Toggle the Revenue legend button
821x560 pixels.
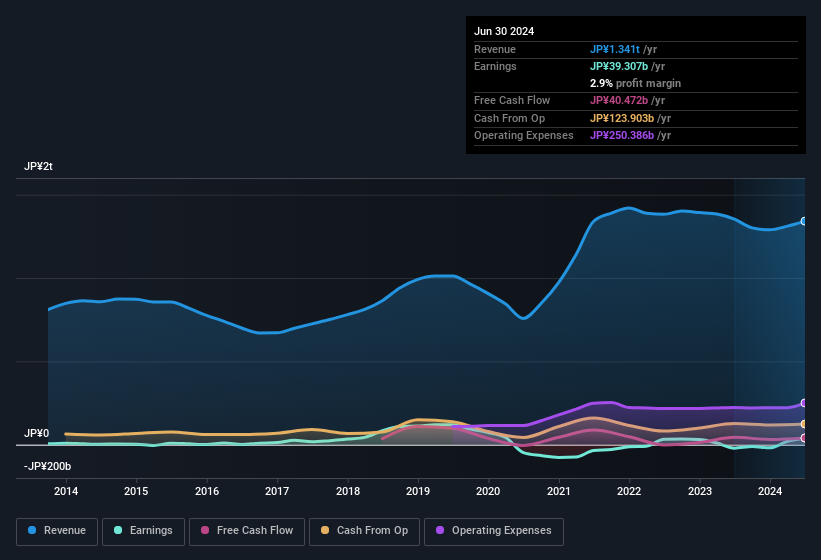(57, 531)
